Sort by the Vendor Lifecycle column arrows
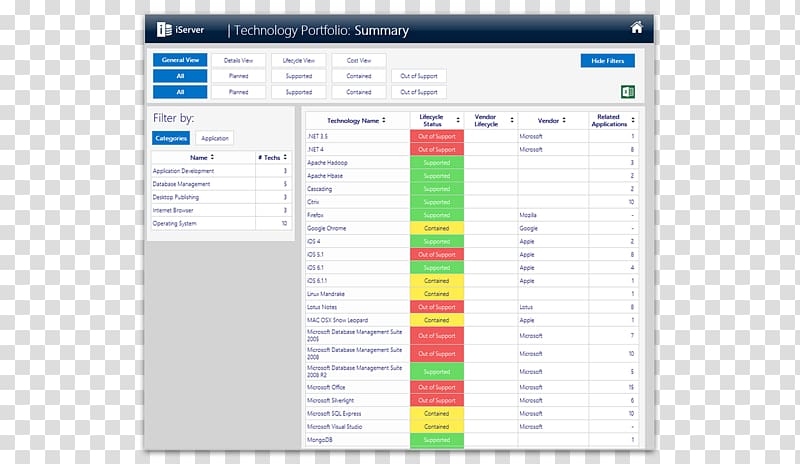800x464 pixels. (512, 120)
